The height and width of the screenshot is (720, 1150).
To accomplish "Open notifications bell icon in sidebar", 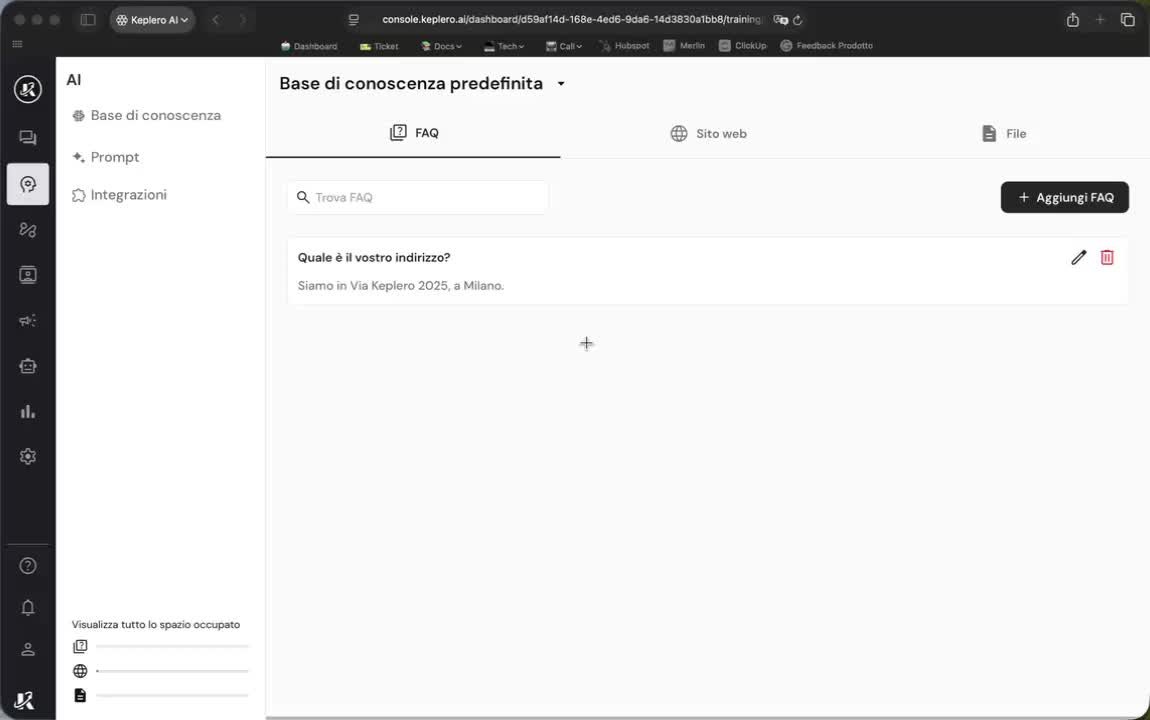I will [28, 608].
